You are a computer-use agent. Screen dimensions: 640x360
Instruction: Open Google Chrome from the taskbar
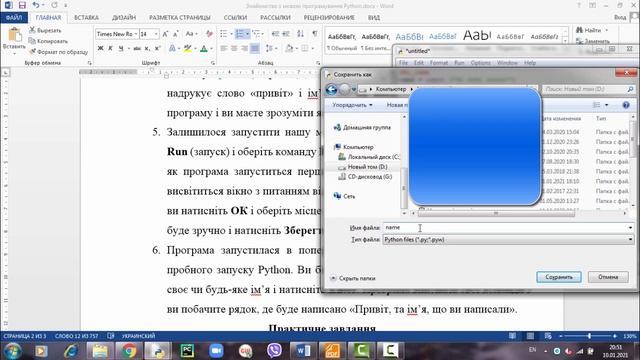[x=128, y=351]
